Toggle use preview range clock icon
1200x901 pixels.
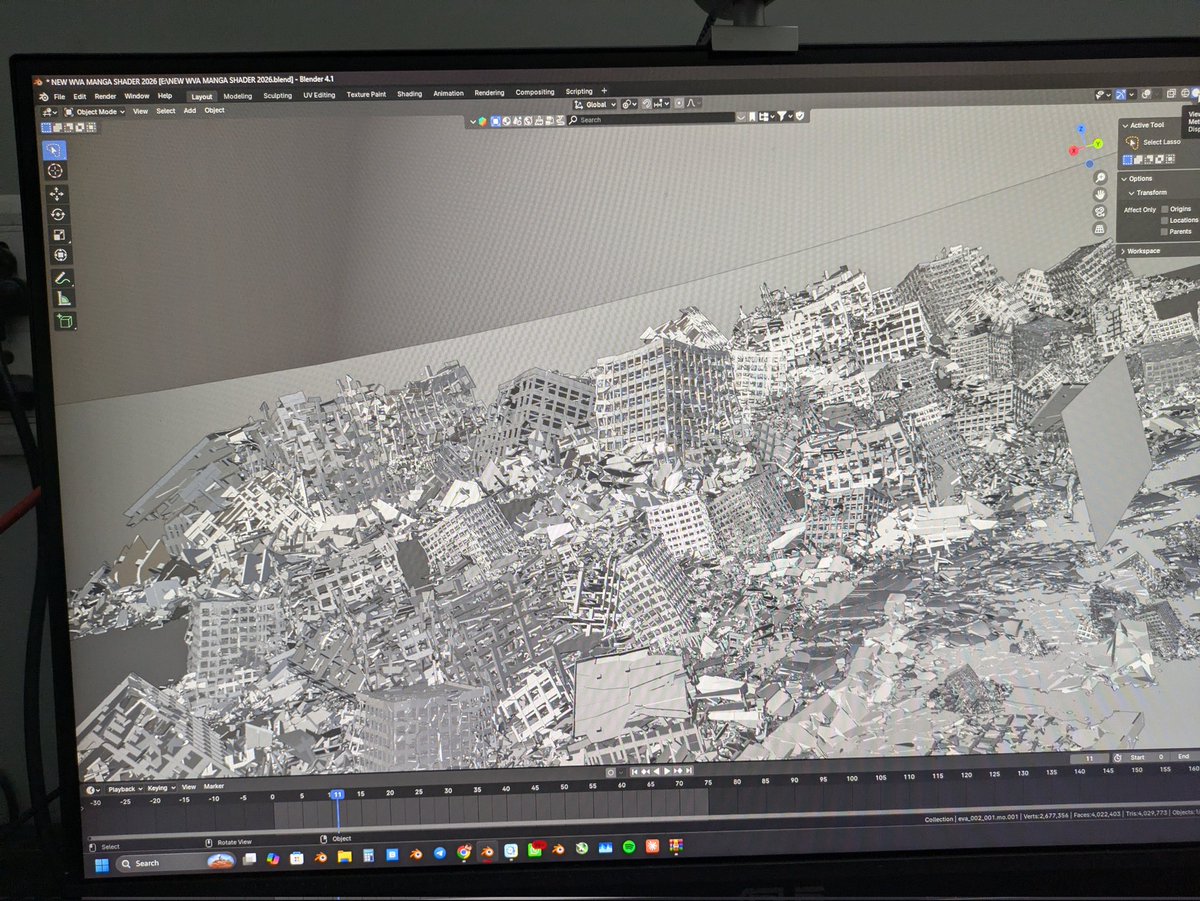pyautogui.click(x=1117, y=757)
